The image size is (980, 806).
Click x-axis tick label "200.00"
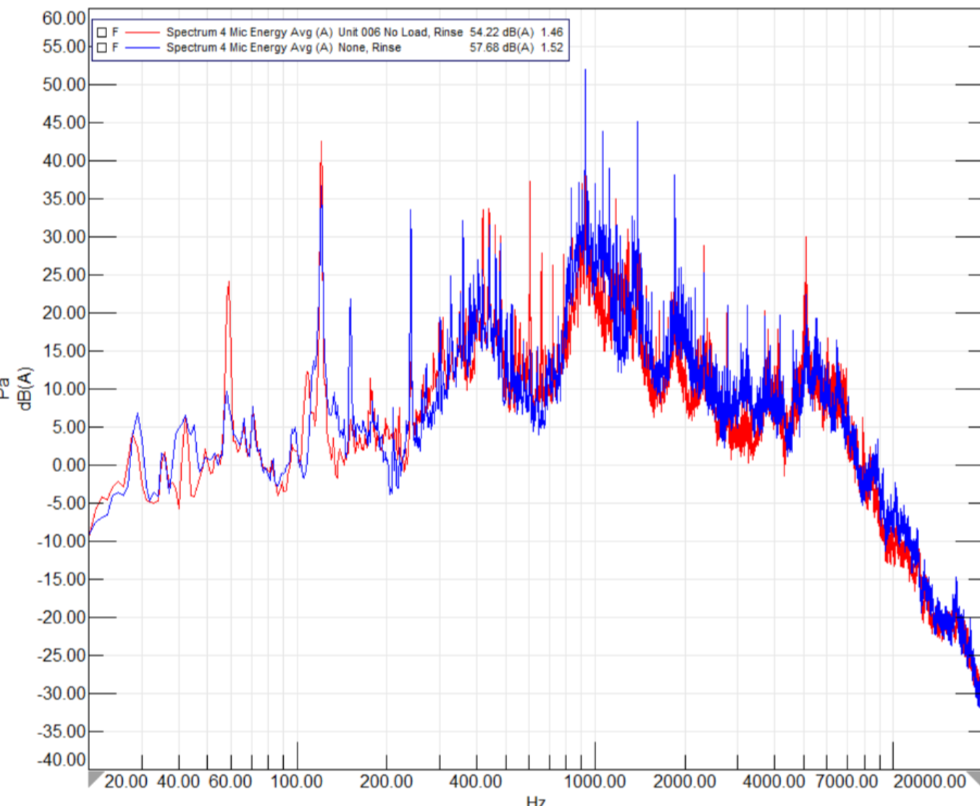[386, 781]
